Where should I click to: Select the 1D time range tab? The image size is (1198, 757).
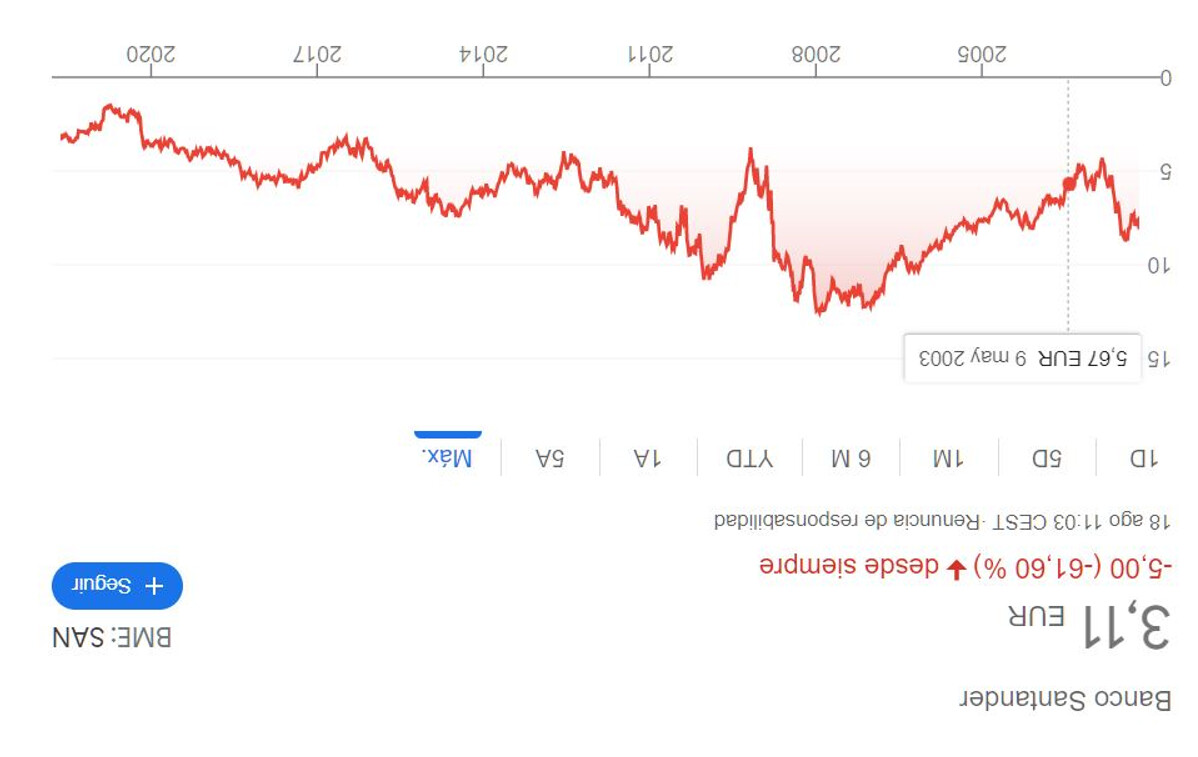pos(1144,458)
